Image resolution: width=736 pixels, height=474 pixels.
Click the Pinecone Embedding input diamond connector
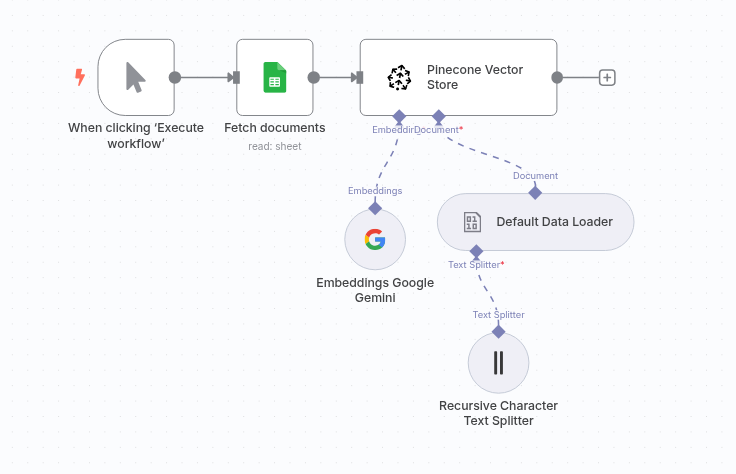[399, 116]
